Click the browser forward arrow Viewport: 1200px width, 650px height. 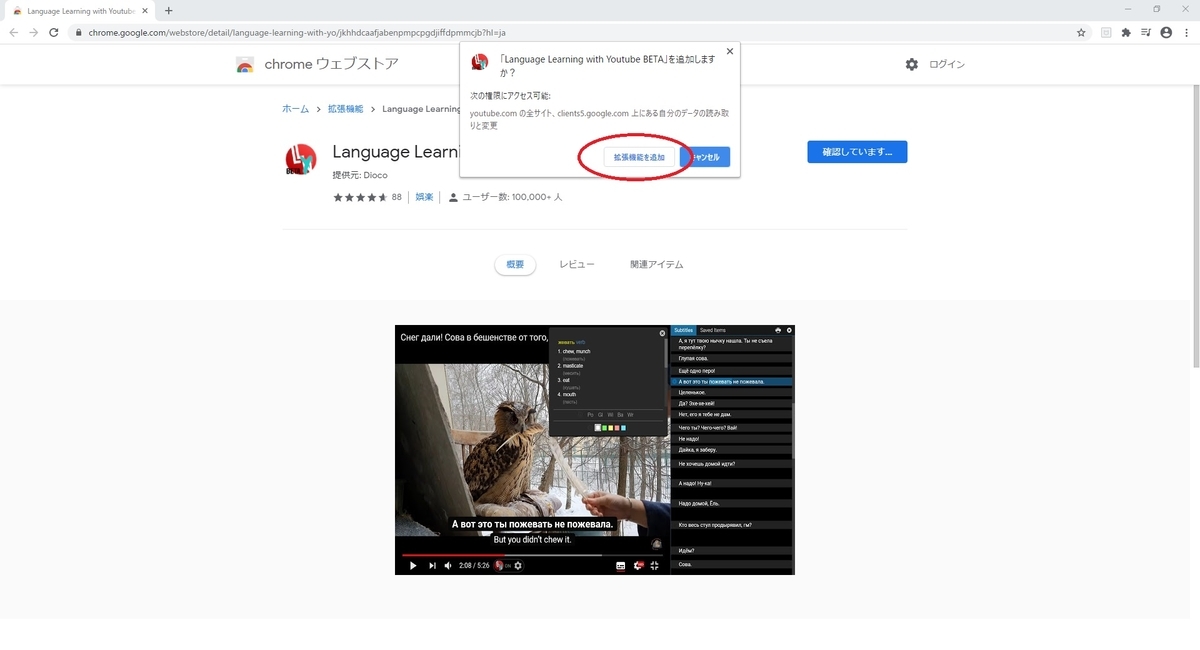(x=33, y=32)
